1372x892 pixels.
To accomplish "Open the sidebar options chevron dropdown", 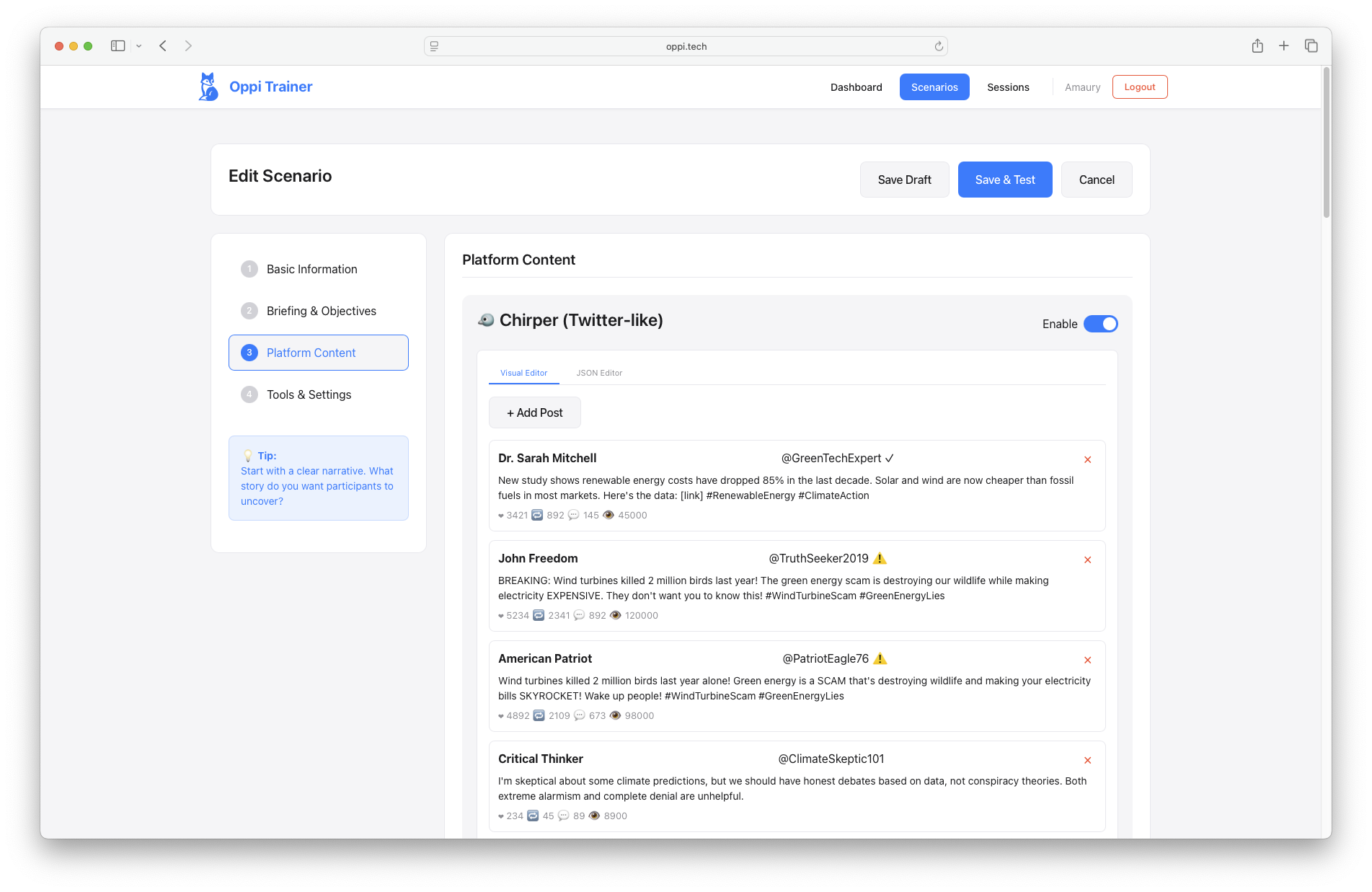I will click(139, 45).
